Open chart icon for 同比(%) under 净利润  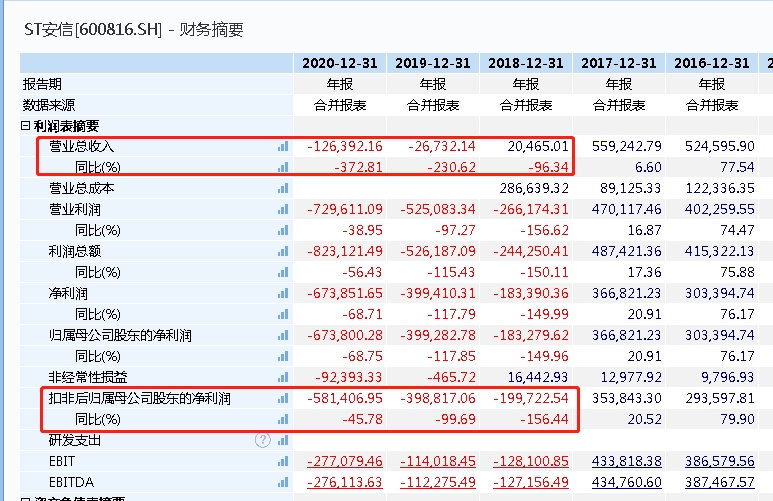tap(282, 314)
